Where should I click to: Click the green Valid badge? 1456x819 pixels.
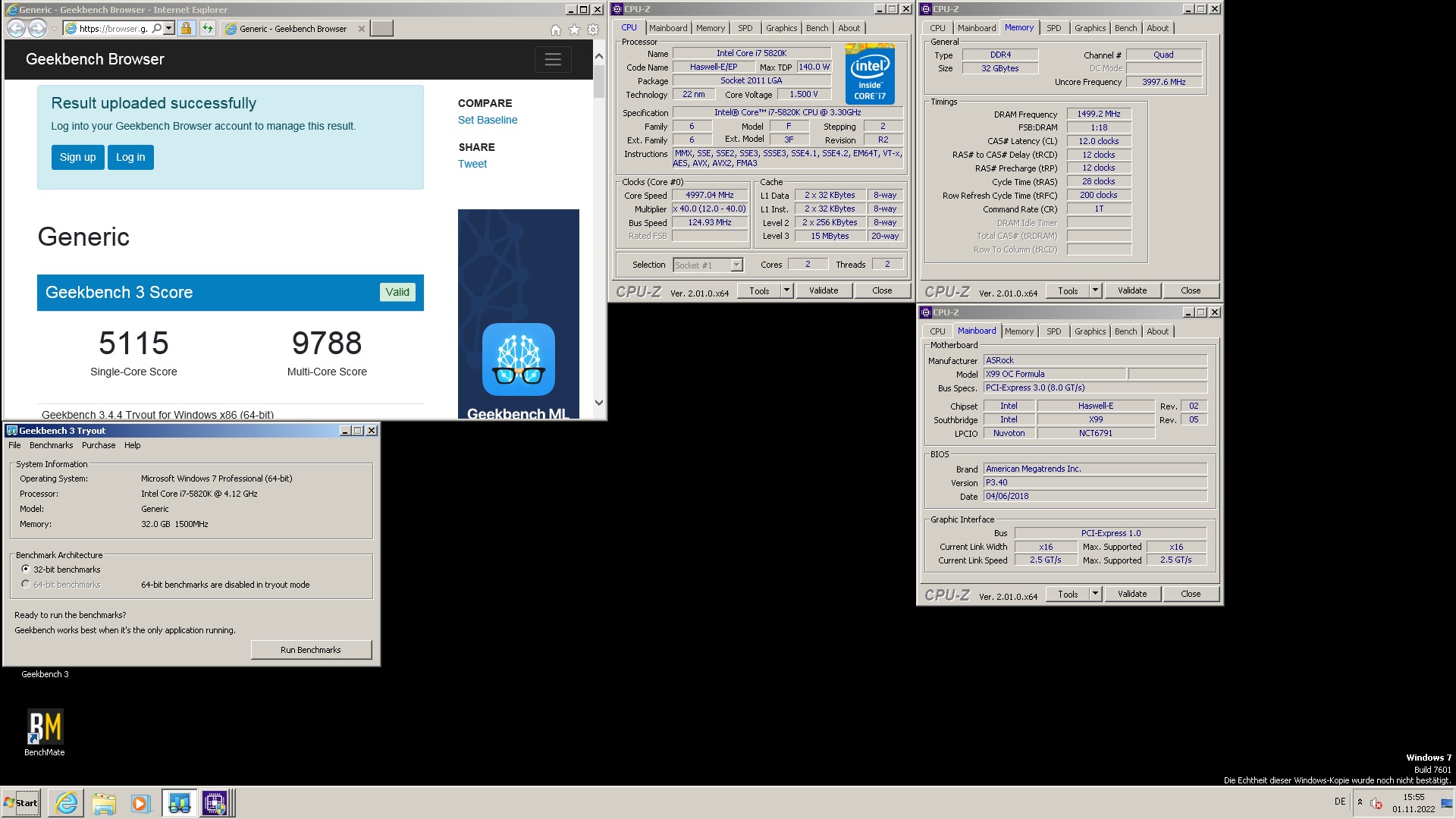[x=397, y=292]
